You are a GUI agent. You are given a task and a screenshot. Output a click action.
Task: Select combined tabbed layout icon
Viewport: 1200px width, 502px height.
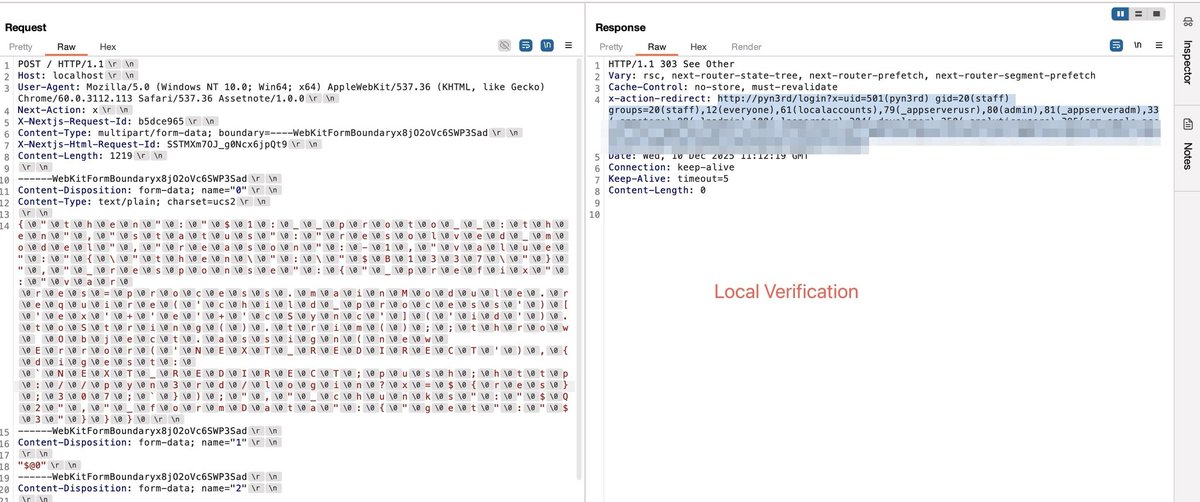click(1157, 13)
